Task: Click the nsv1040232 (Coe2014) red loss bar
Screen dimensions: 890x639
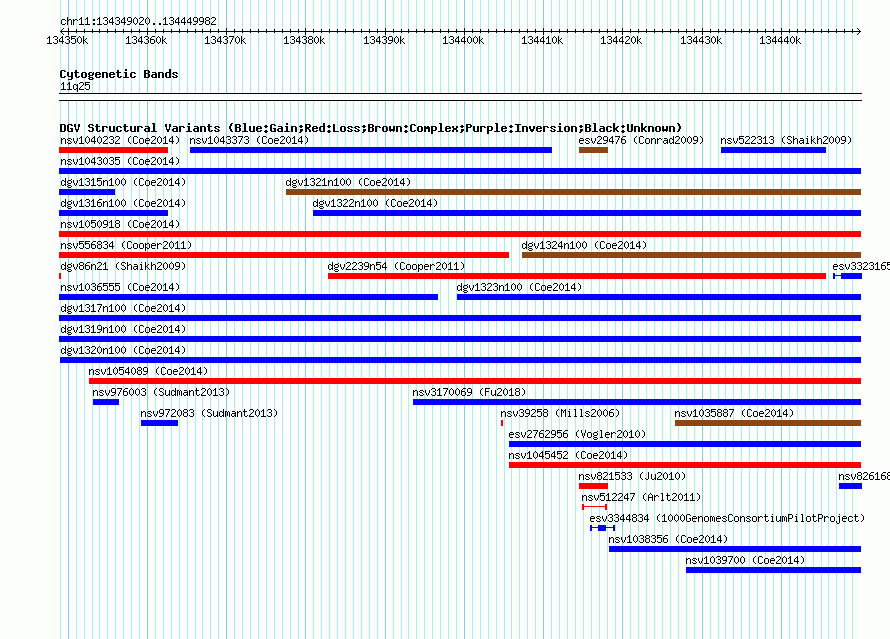Action: (x=114, y=150)
